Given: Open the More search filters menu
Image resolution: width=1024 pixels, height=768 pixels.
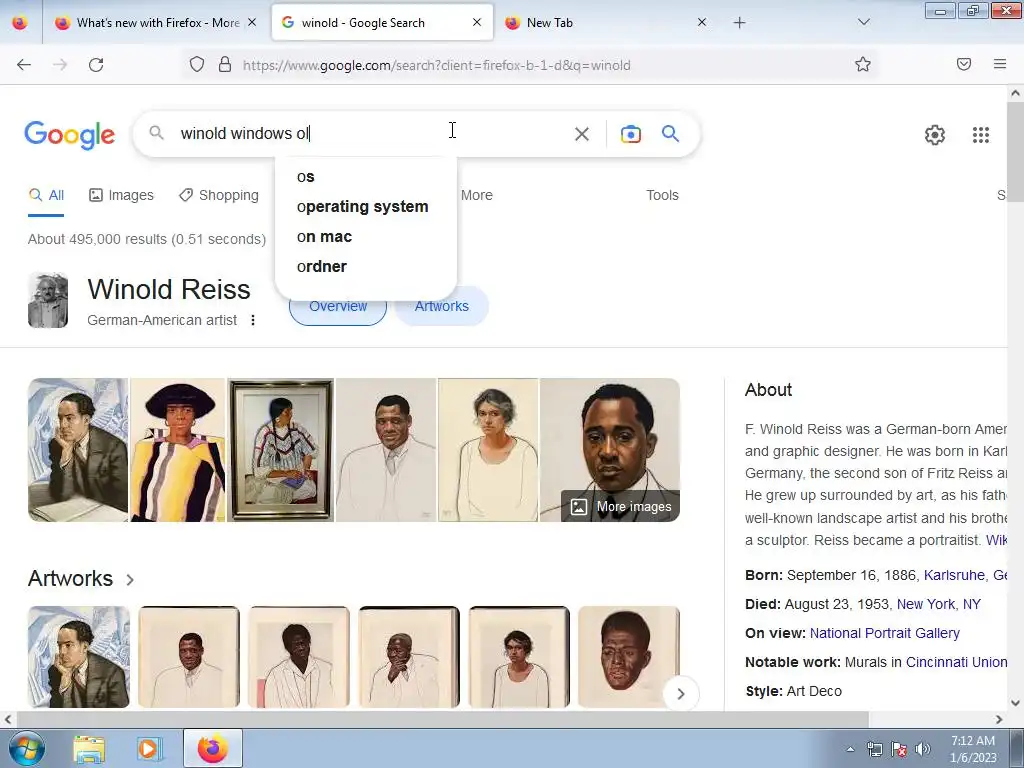Looking at the screenshot, I should click(477, 195).
